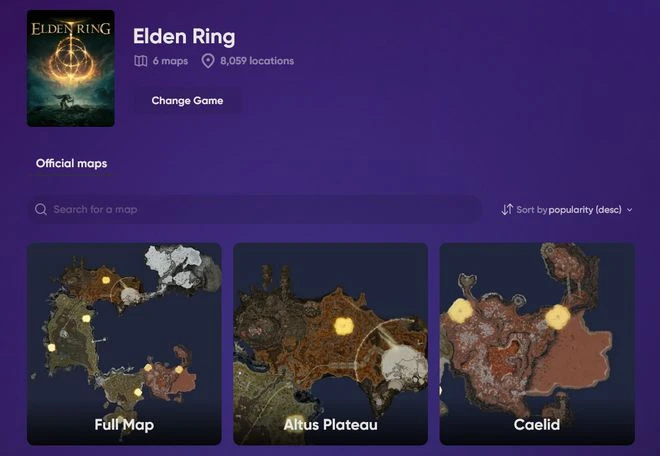Viewport: 660px width, 456px height.
Task: Click the location pin icon beside 8,059 locations
Action: pos(208,61)
